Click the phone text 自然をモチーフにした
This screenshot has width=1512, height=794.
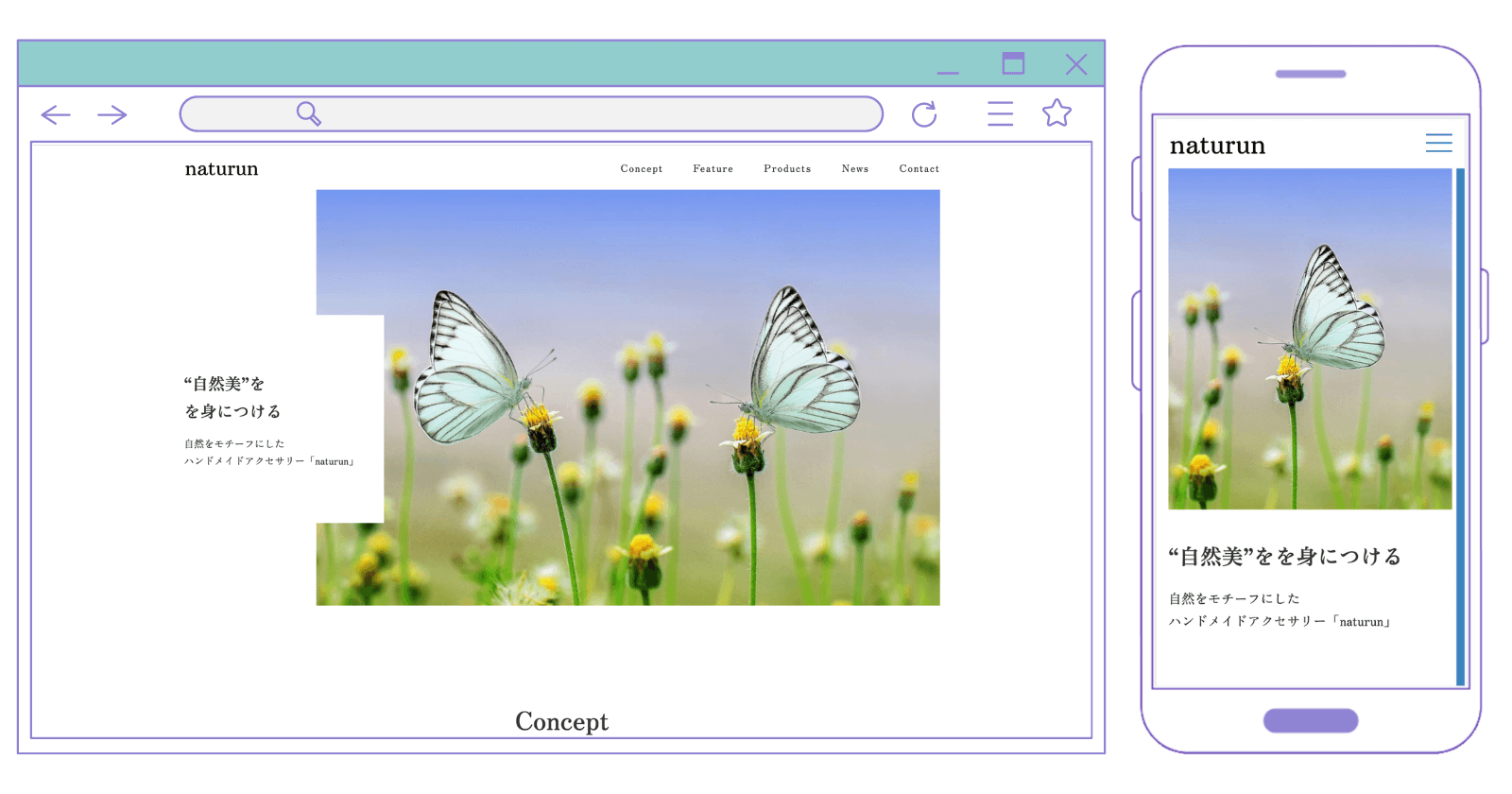tap(1234, 598)
